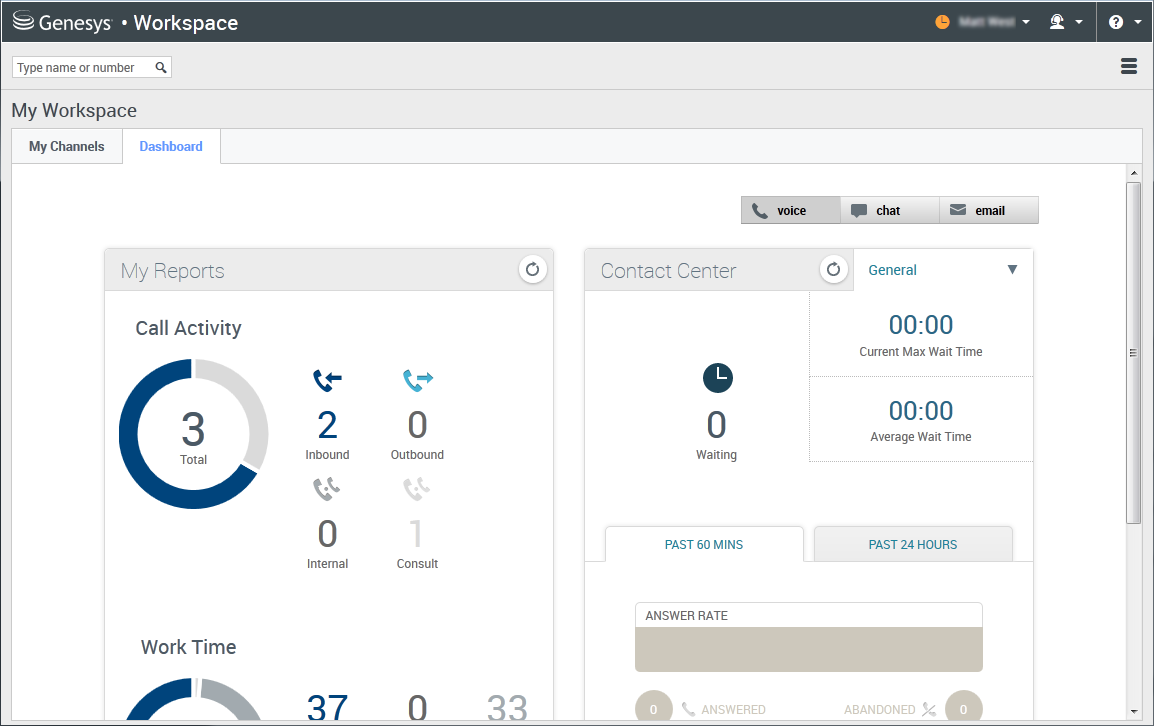Open the agent status user dropdown
Viewport: 1154px width, 726px height.
pos(984,22)
